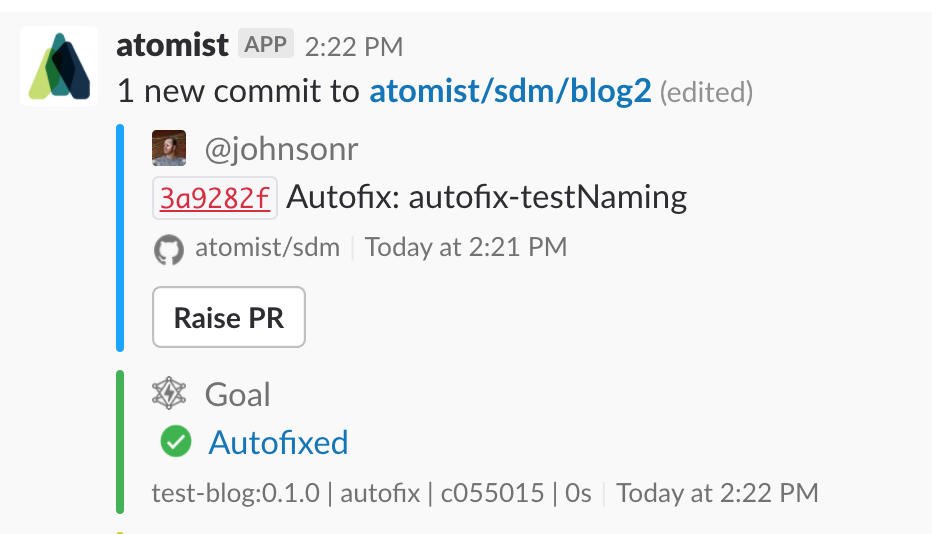Viewport: 932px width, 534px height.
Task: Click the Goal hexagon icon
Action: [169, 394]
